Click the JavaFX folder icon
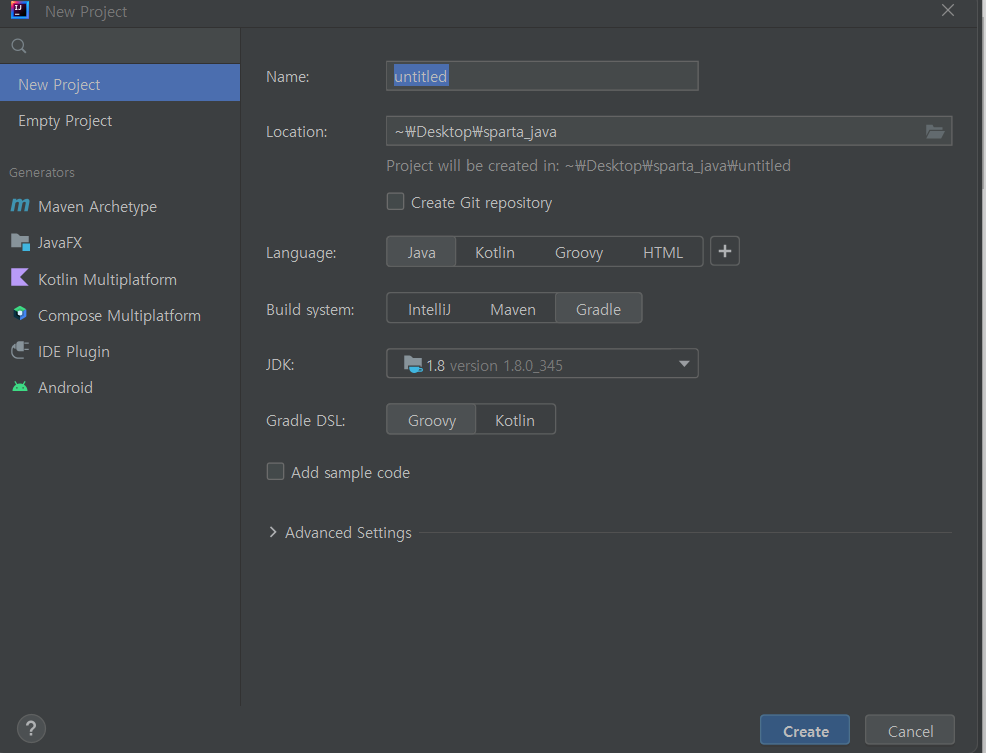This screenshot has width=986, height=753. pyautogui.click(x=20, y=242)
